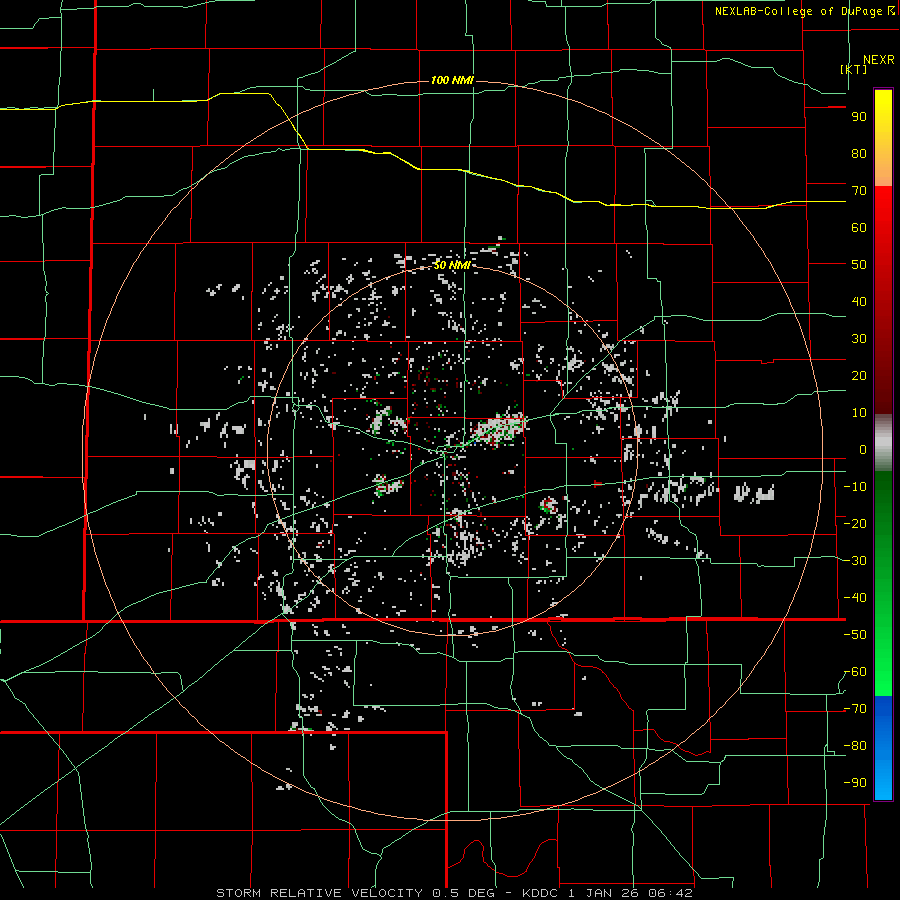Click the gray zero-velocity segment of color bar

883,443
